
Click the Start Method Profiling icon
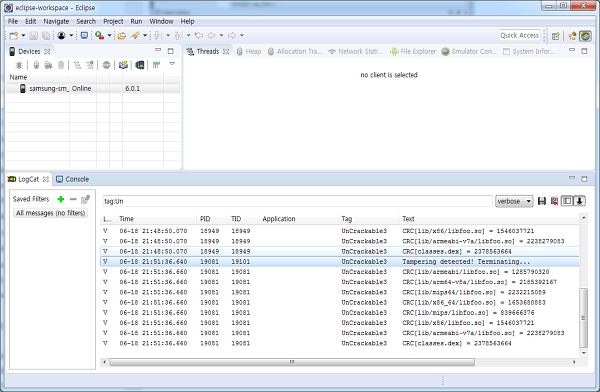pyautogui.click(x=90, y=65)
